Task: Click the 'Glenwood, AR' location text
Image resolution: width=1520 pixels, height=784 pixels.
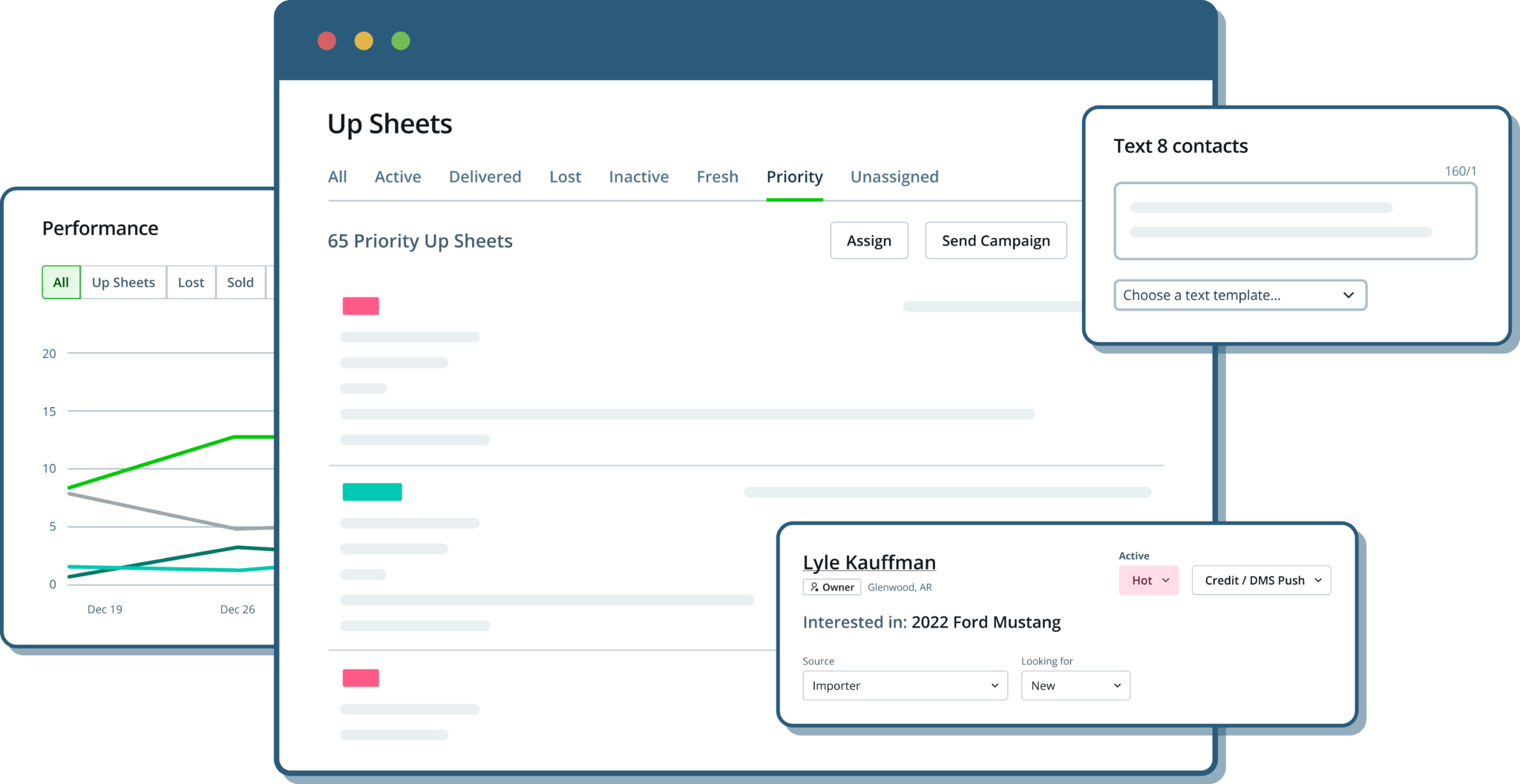Action: click(900, 587)
